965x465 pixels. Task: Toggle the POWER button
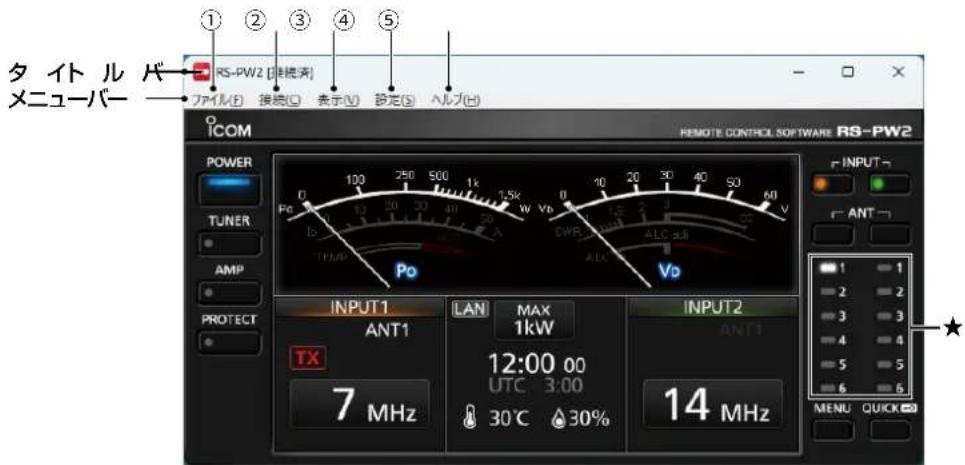[x=230, y=189]
